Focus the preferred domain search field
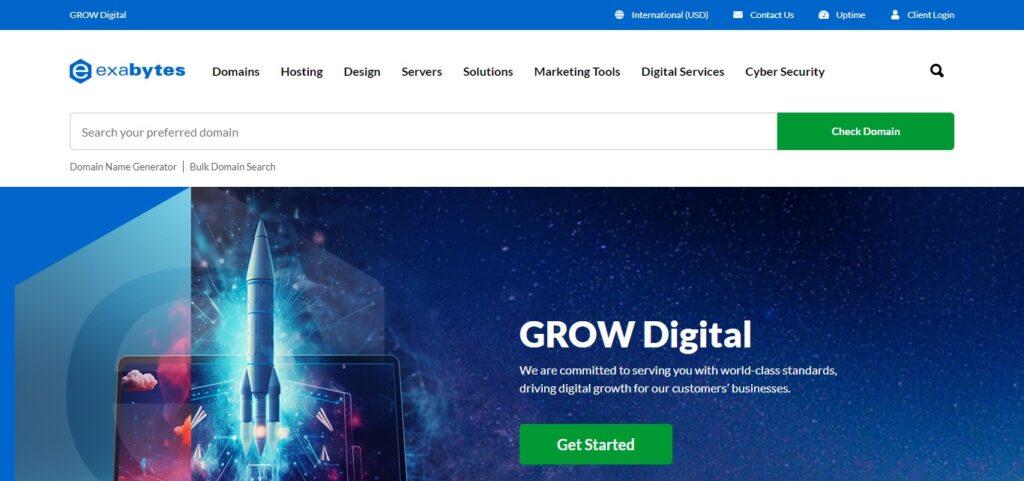Image resolution: width=1024 pixels, height=481 pixels. [423, 131]
